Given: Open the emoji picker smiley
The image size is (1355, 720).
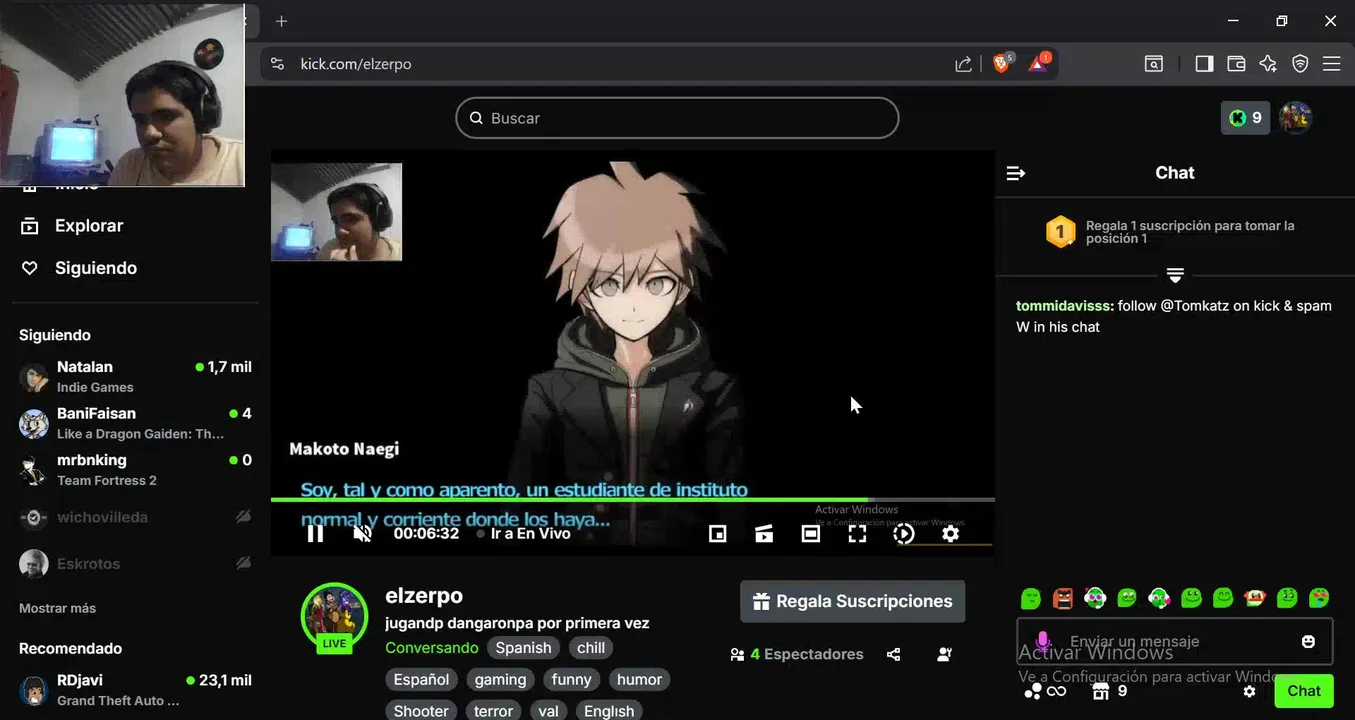Looking at the screenshot, I should [1308, 641].
